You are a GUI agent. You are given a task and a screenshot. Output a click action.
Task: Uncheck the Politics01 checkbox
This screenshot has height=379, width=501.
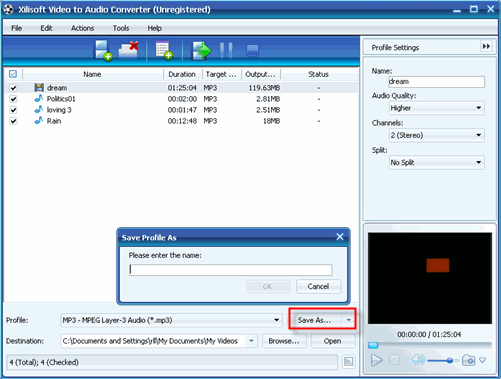[x=13, y=99]
